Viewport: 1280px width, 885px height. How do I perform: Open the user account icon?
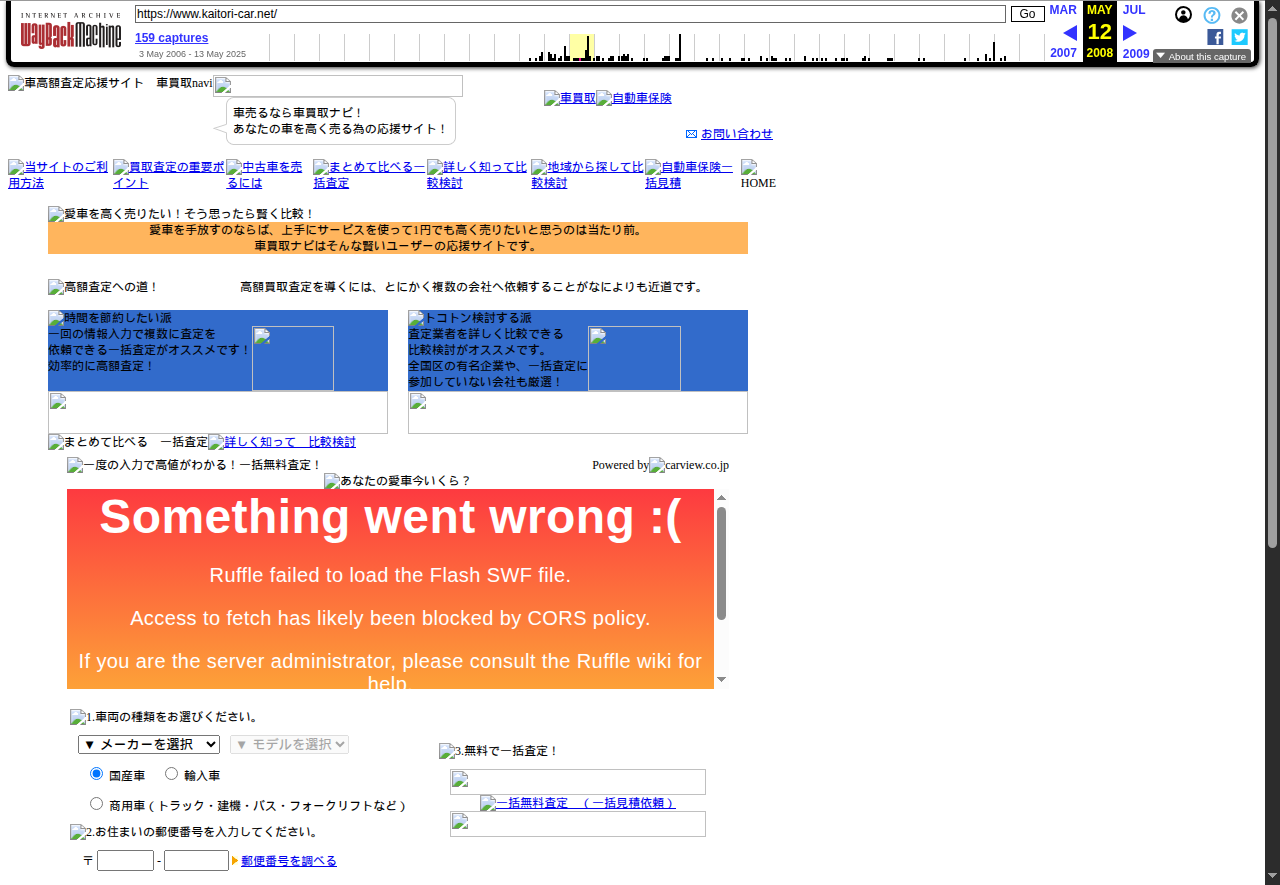1183,15
